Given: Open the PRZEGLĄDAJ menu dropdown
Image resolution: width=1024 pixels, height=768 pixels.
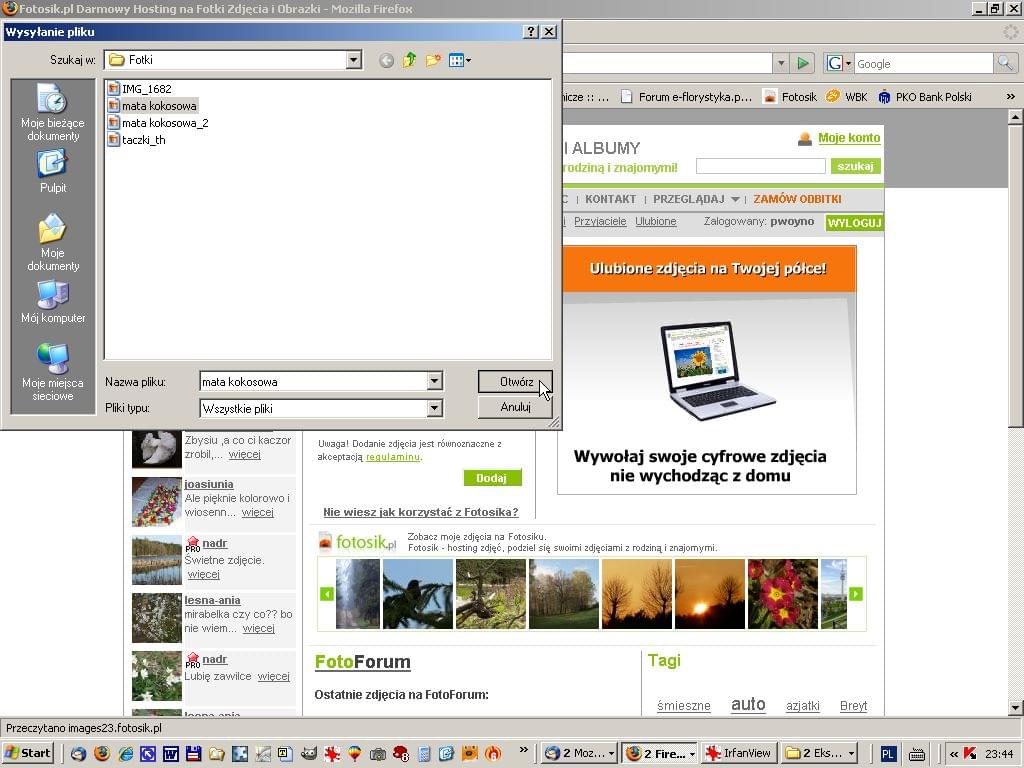Looking at the screenshot, I should tap(696, 199).
